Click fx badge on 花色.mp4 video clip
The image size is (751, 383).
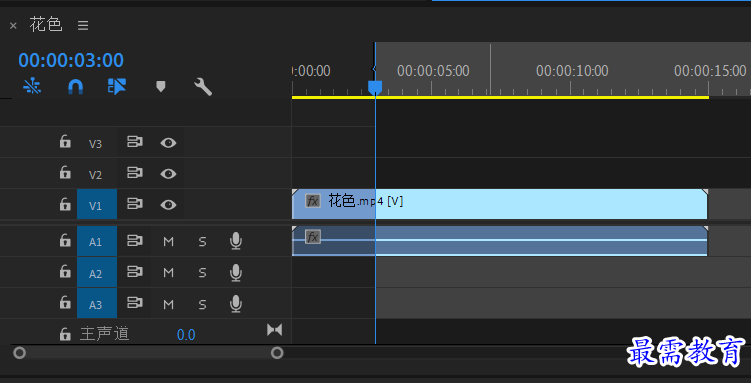[x=313, y=201]
